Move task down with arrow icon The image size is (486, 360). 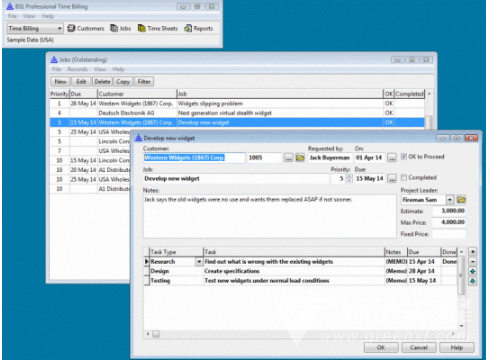[472, 282]
